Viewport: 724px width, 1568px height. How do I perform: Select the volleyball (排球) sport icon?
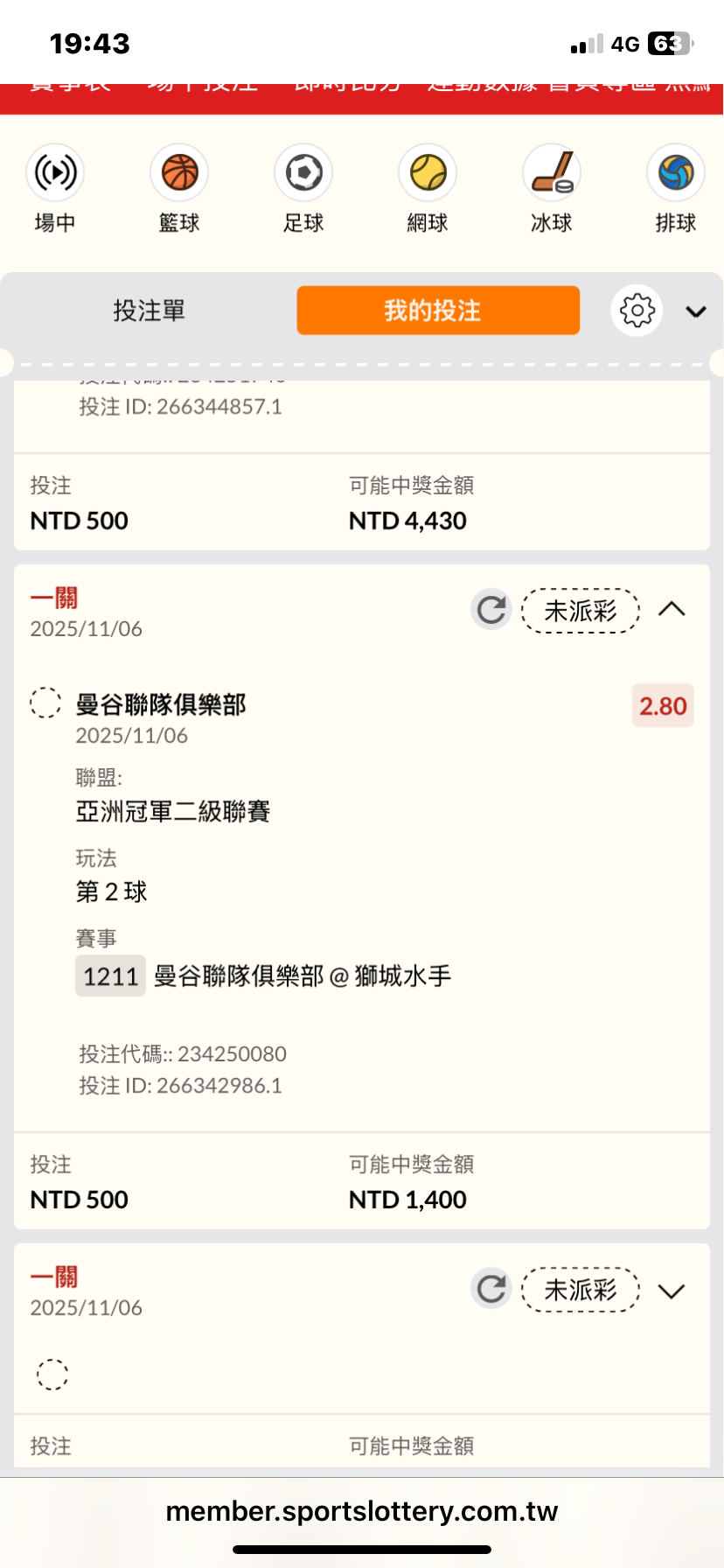point(676,173)
